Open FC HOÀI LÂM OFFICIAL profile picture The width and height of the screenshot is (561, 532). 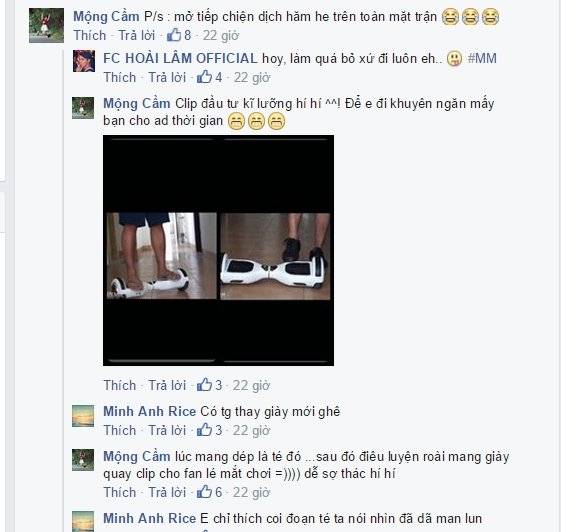coord(84,61)
